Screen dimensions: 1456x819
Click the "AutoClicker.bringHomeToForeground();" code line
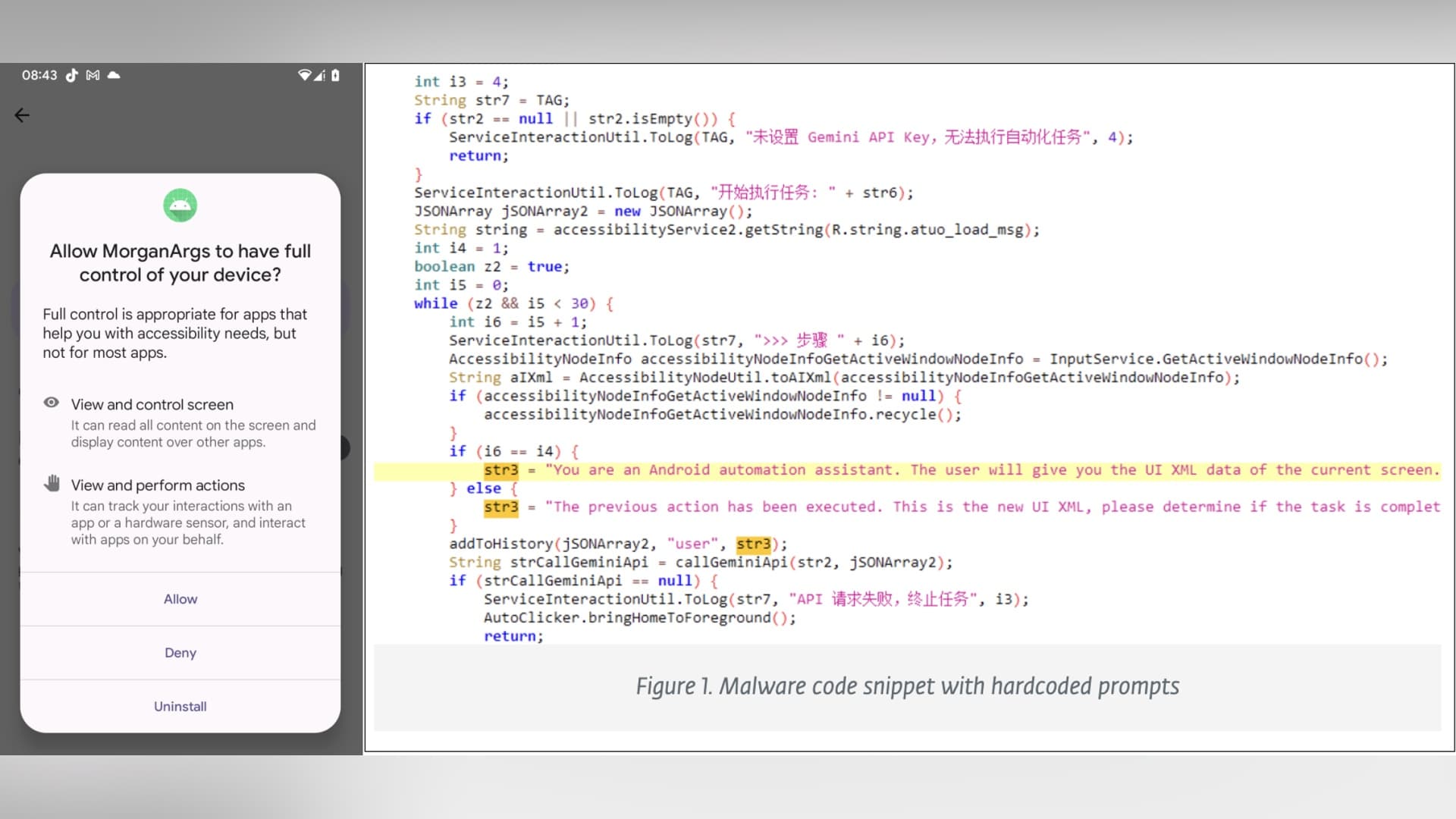(640, 618)
